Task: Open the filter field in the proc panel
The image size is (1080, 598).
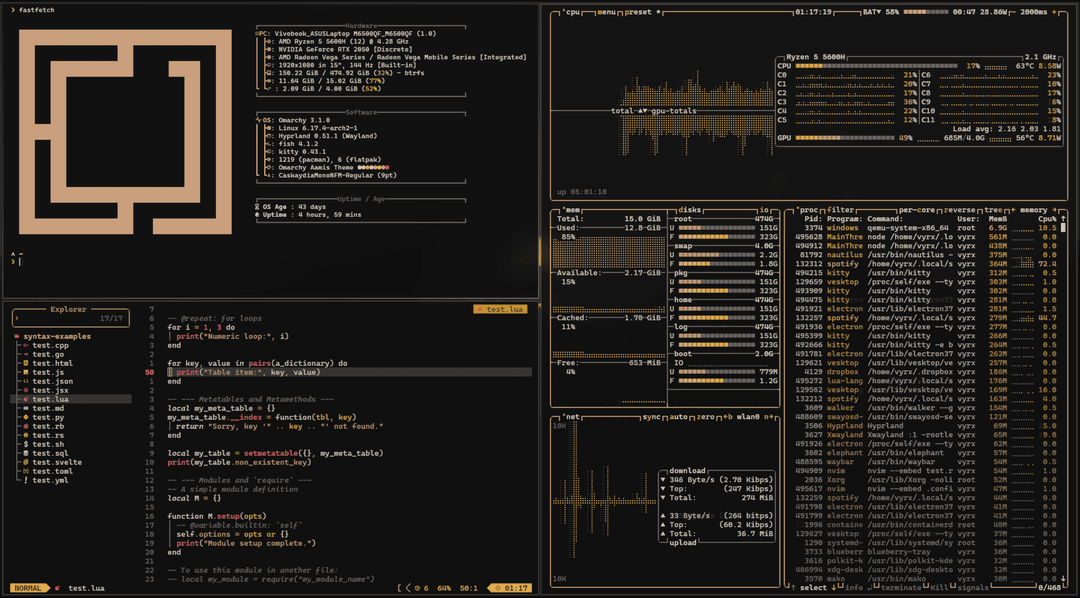Action: (x=843, y=210)
